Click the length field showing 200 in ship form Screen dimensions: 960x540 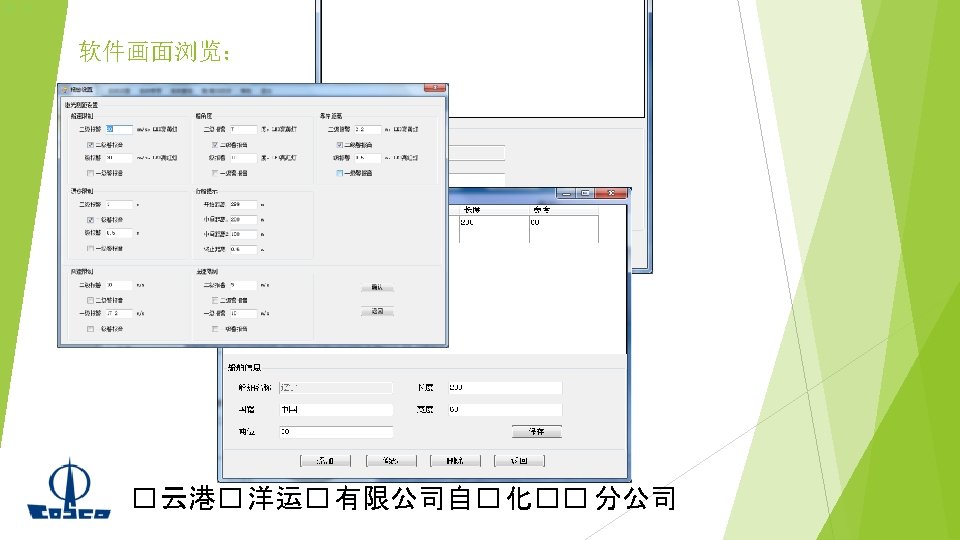(505, 388)
